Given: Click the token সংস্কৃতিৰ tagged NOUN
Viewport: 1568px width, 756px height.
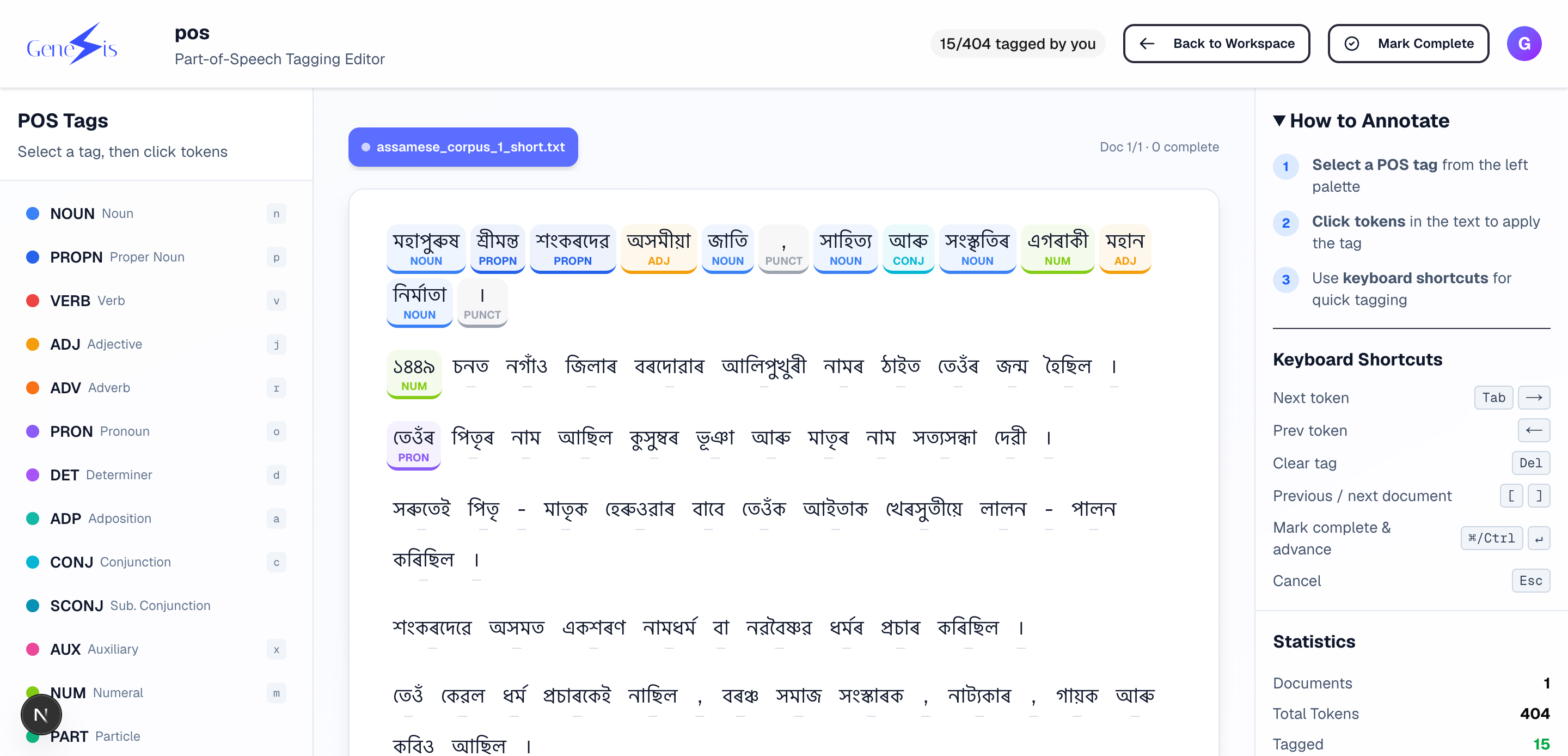Looking at the screenshot, I should point(977,248).
